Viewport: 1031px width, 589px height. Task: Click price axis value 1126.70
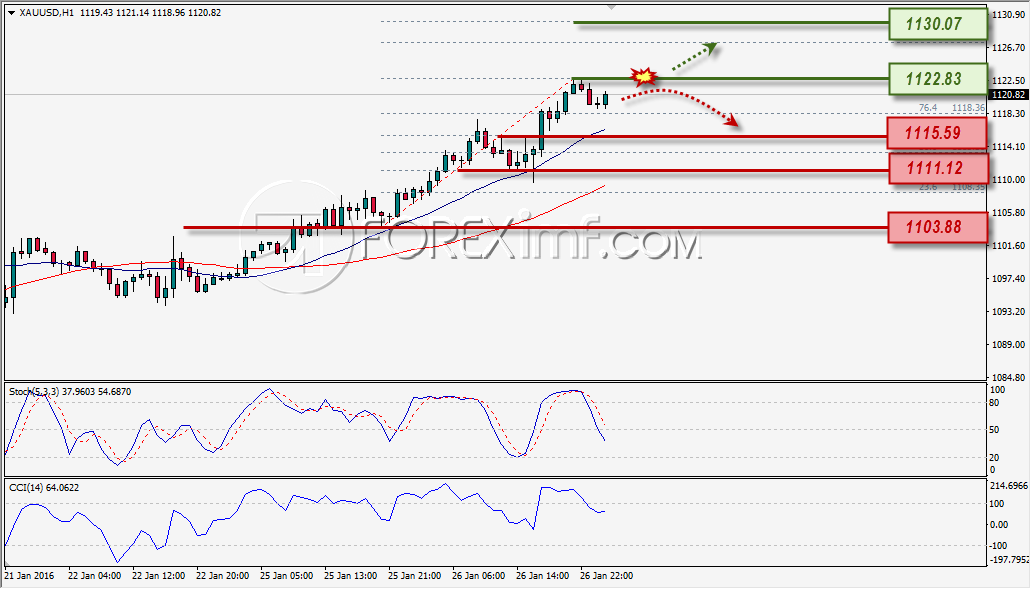tap(1009, 48)
